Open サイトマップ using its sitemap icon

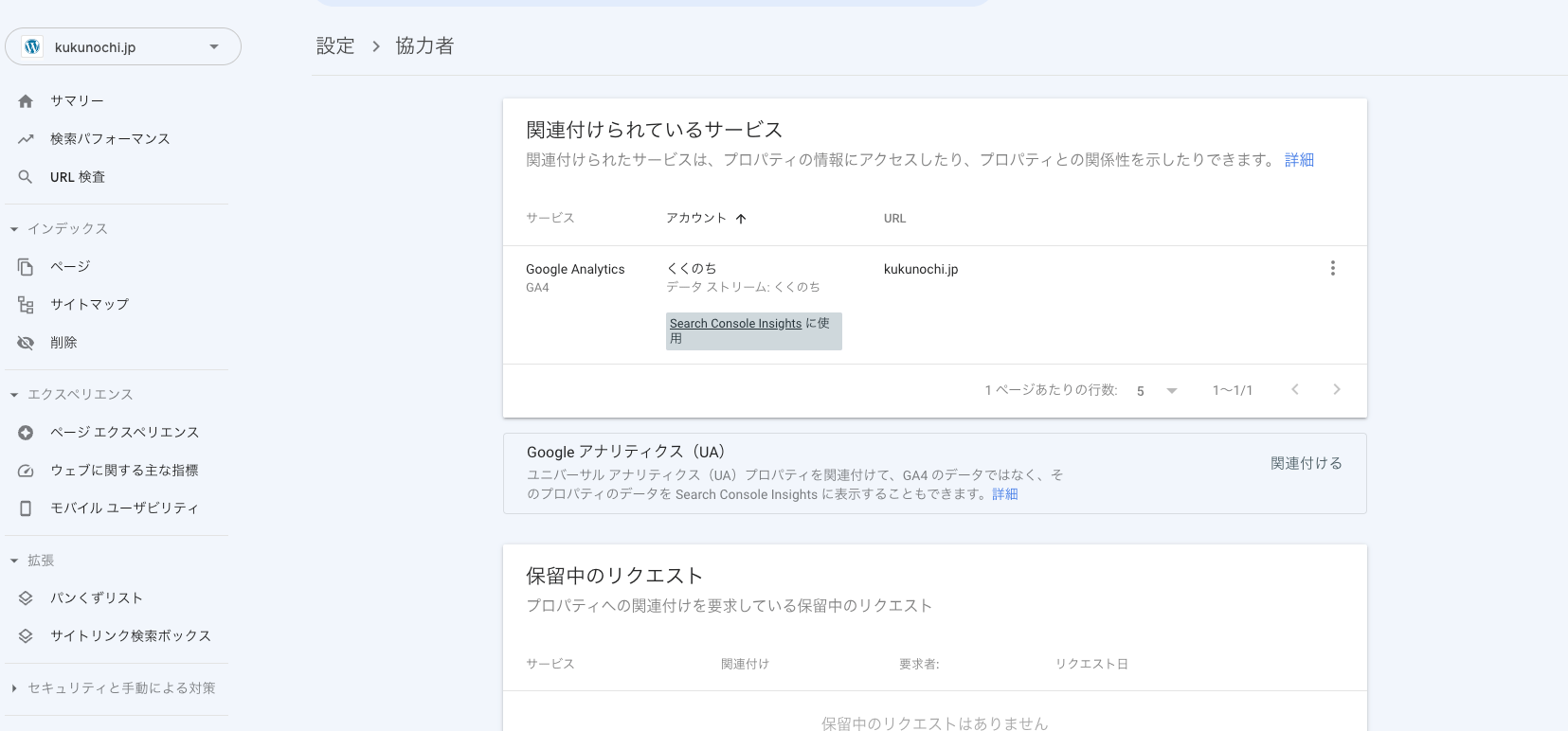coord(26,305)
